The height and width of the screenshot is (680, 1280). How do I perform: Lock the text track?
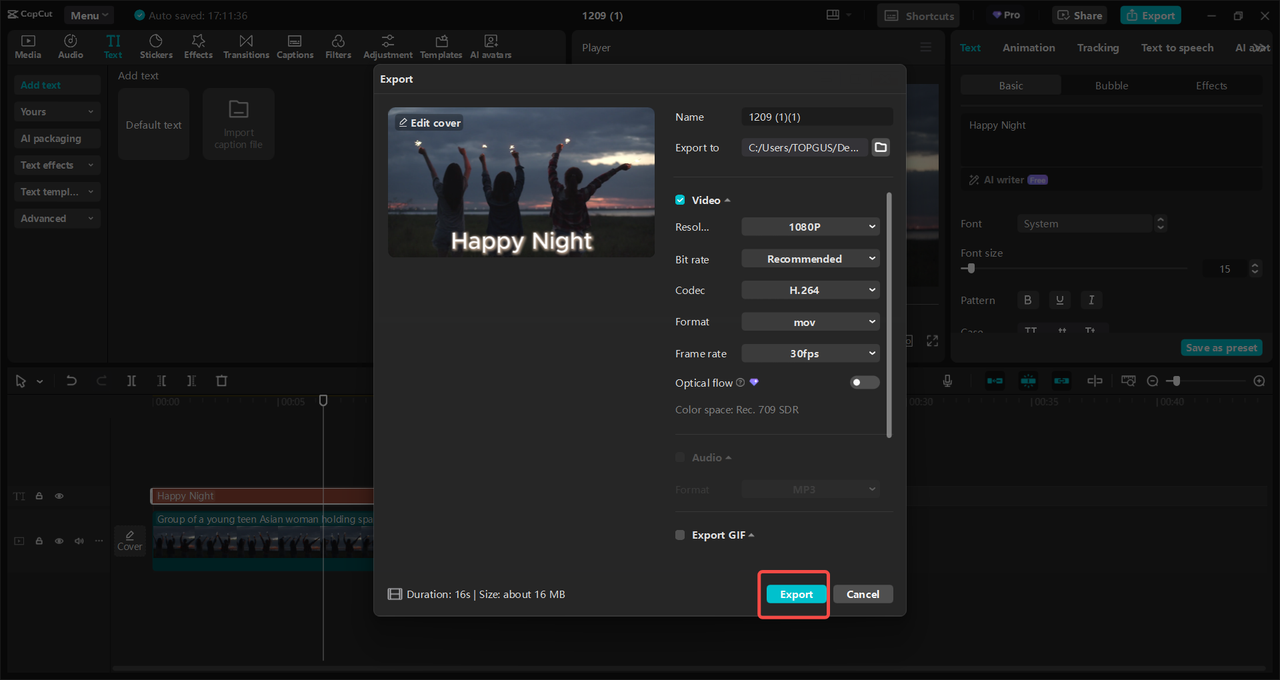click(x=39, y=496)
